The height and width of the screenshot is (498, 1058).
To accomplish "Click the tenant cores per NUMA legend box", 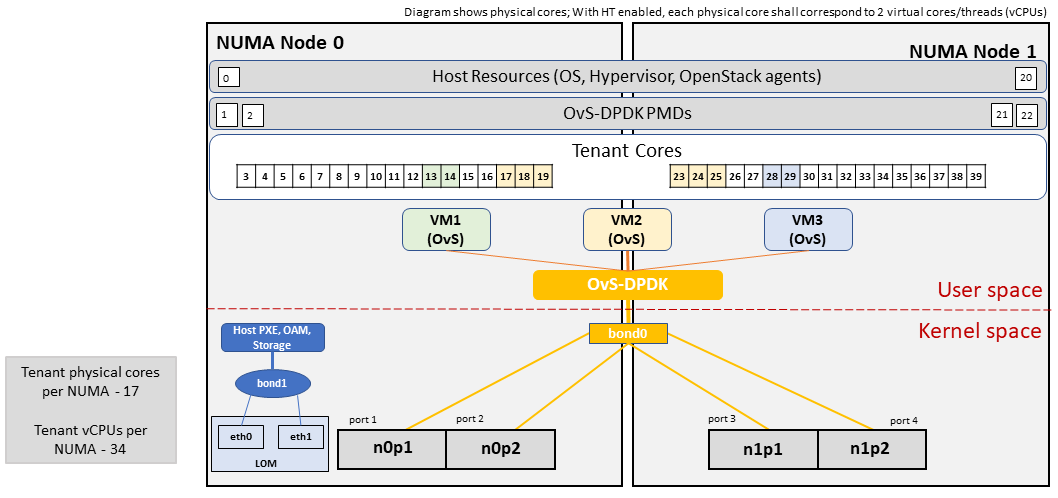I will tap(90, 410).
